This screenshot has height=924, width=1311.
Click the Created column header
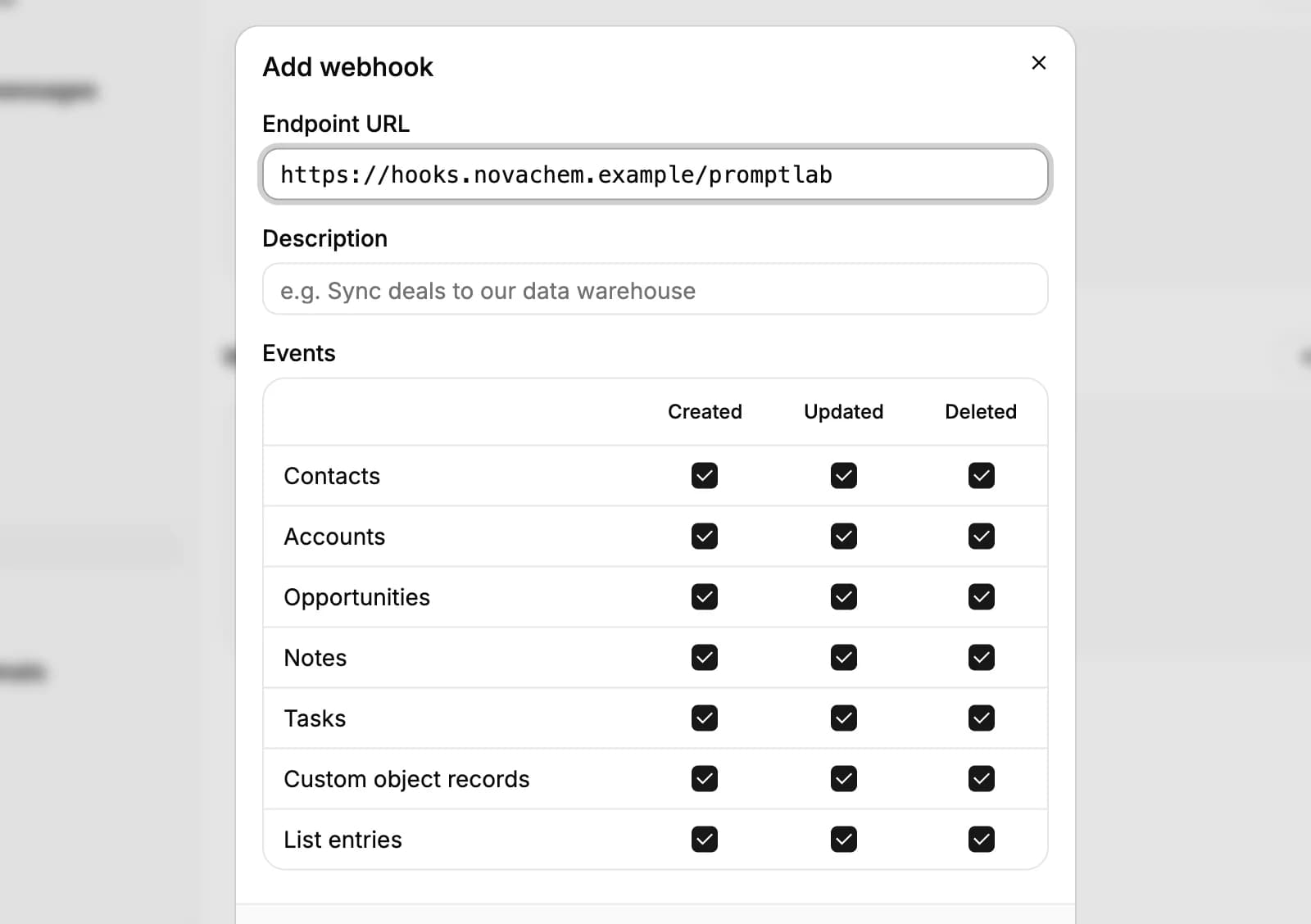click(705, 412)
